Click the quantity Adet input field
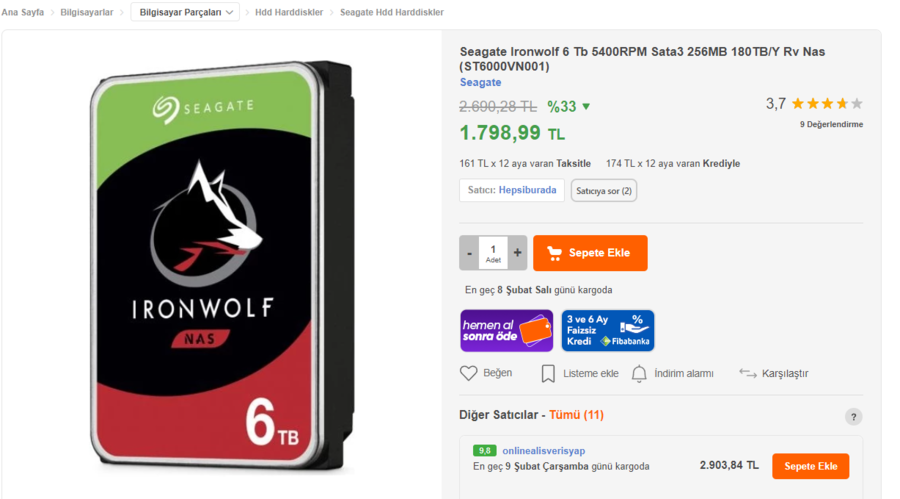Screen dimensions: 900x499 (493, 253)
